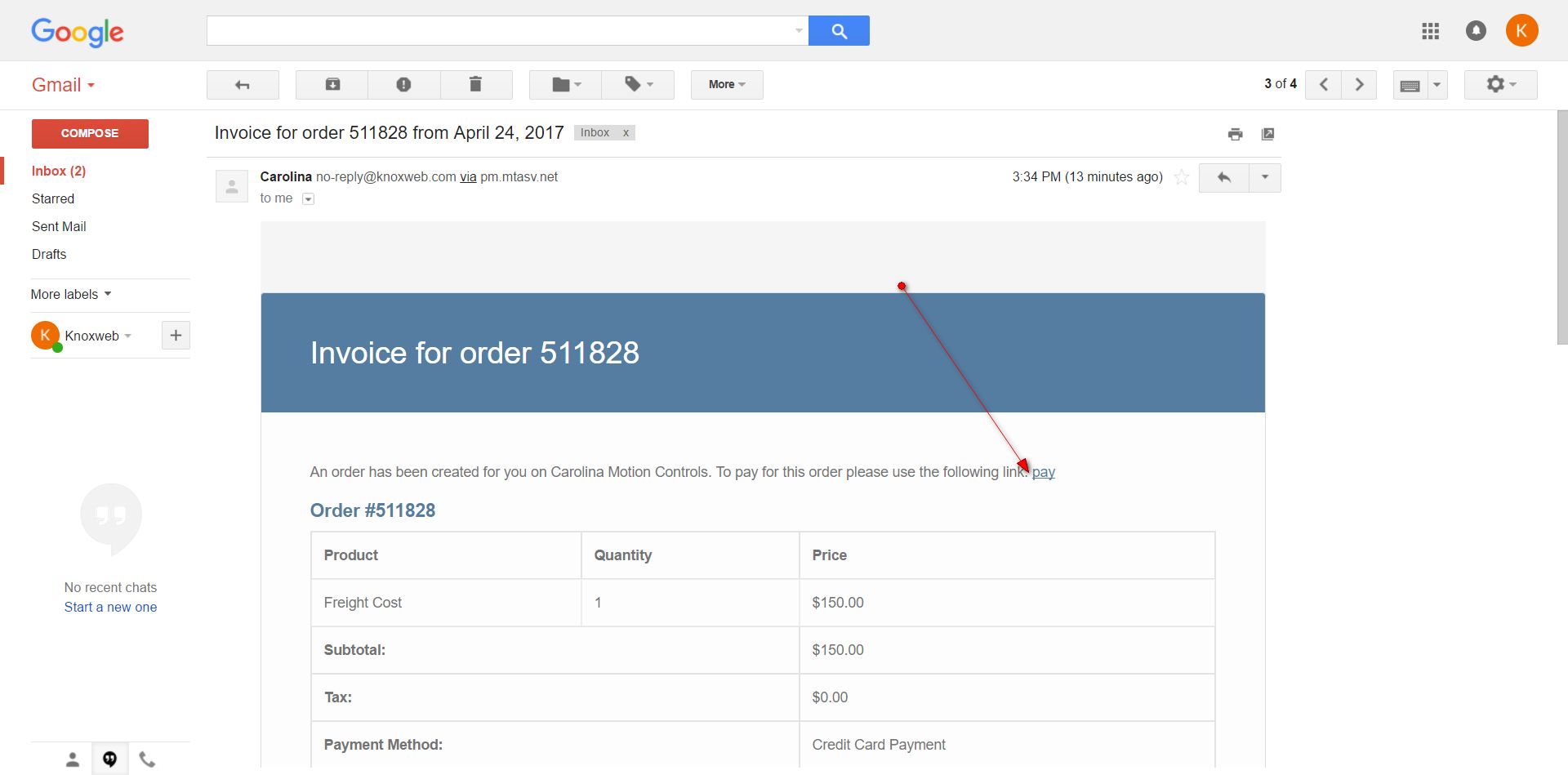Open the Starred folder
The height and width of the screenshot is (775, 1568).
tap(53, 198)
